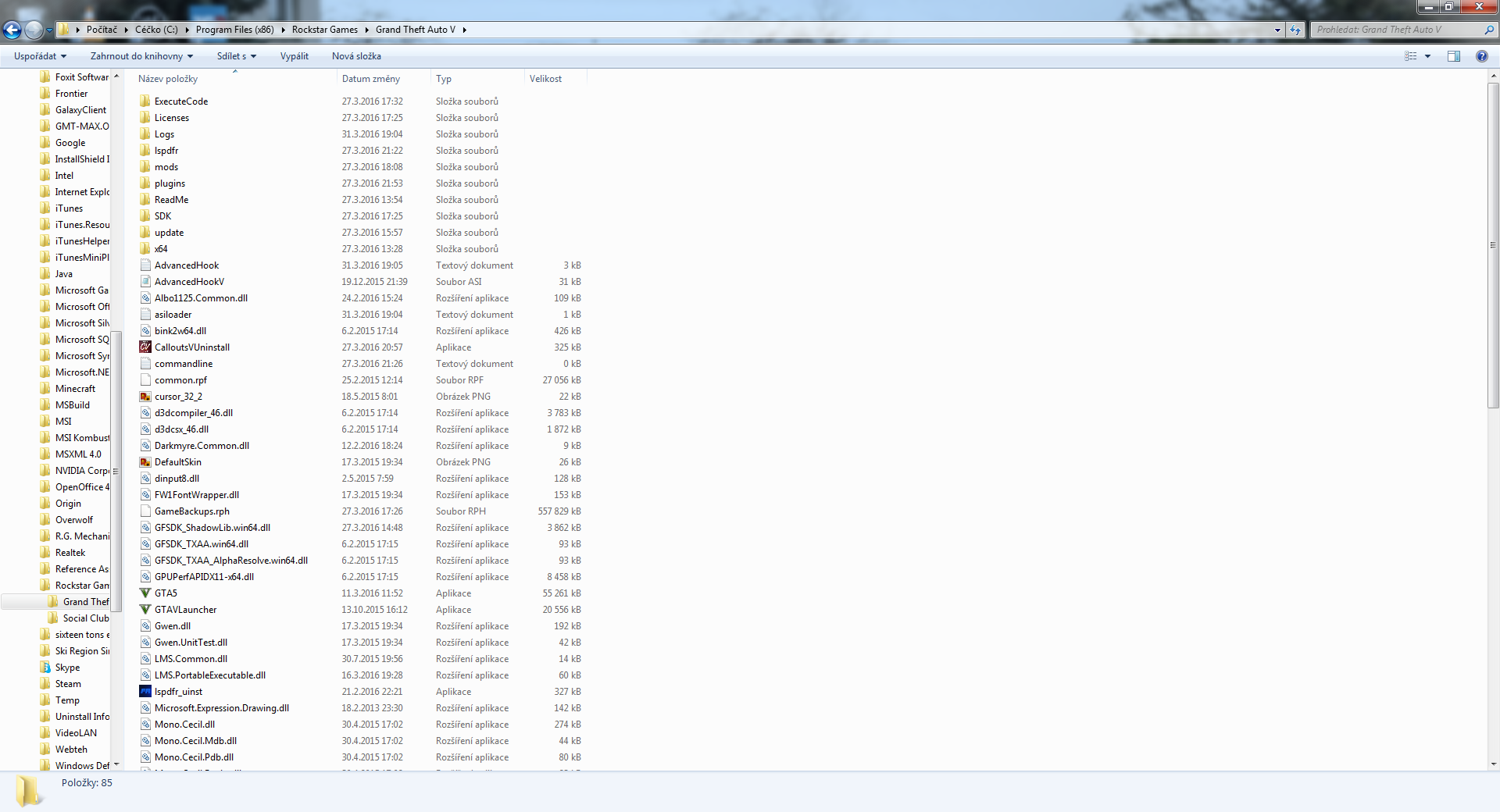Select the LMS.Common.dll file name
Image resolution: width=1500 pixels, height=812 pixels.
point(191,659)
